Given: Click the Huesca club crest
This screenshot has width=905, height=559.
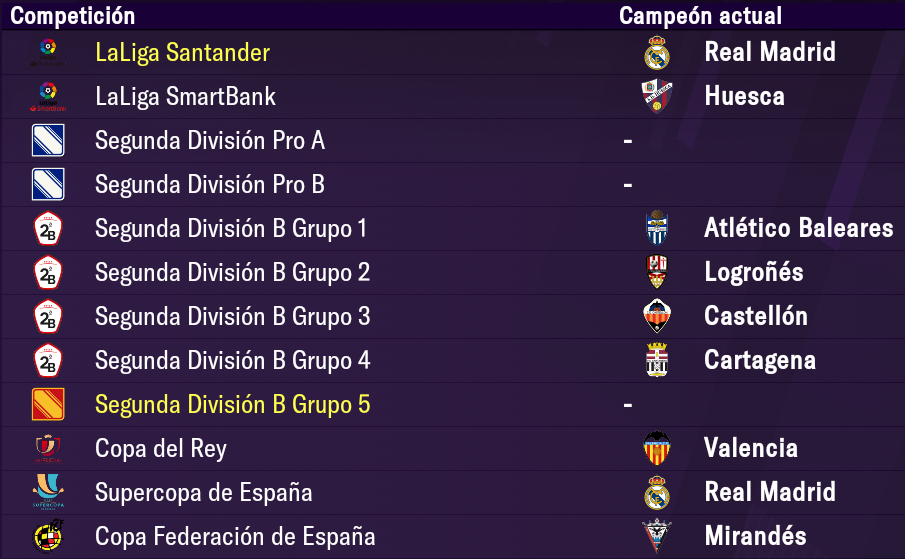Looking at the screenshot, I should [657, 96].
